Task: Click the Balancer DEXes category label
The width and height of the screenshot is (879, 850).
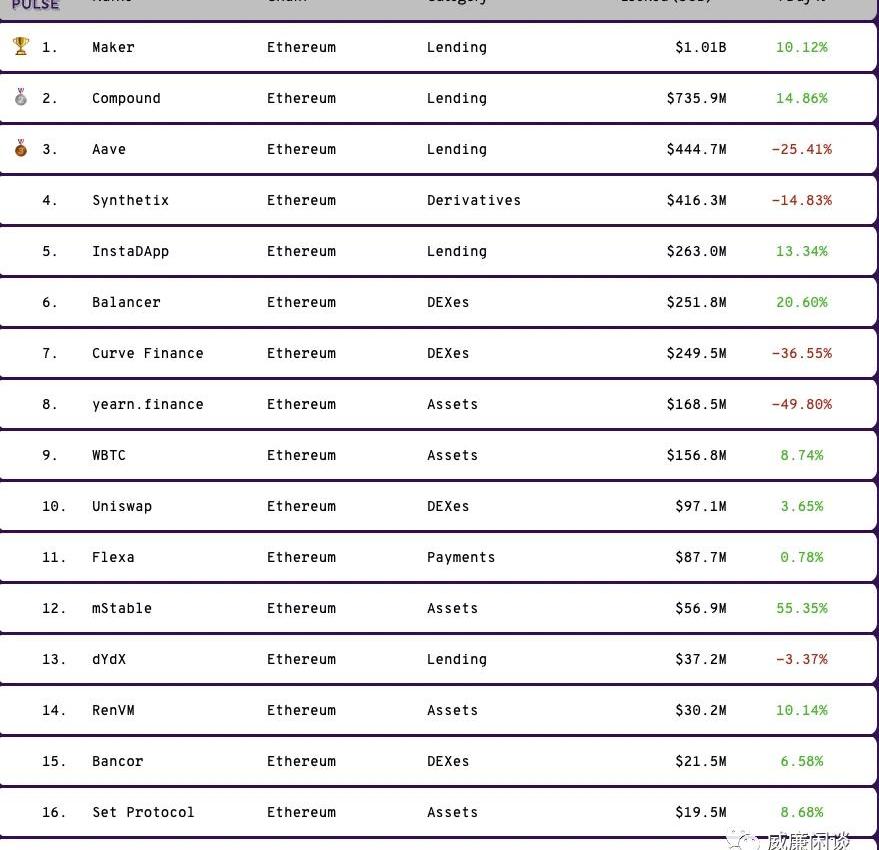Action: coord(448,302)
